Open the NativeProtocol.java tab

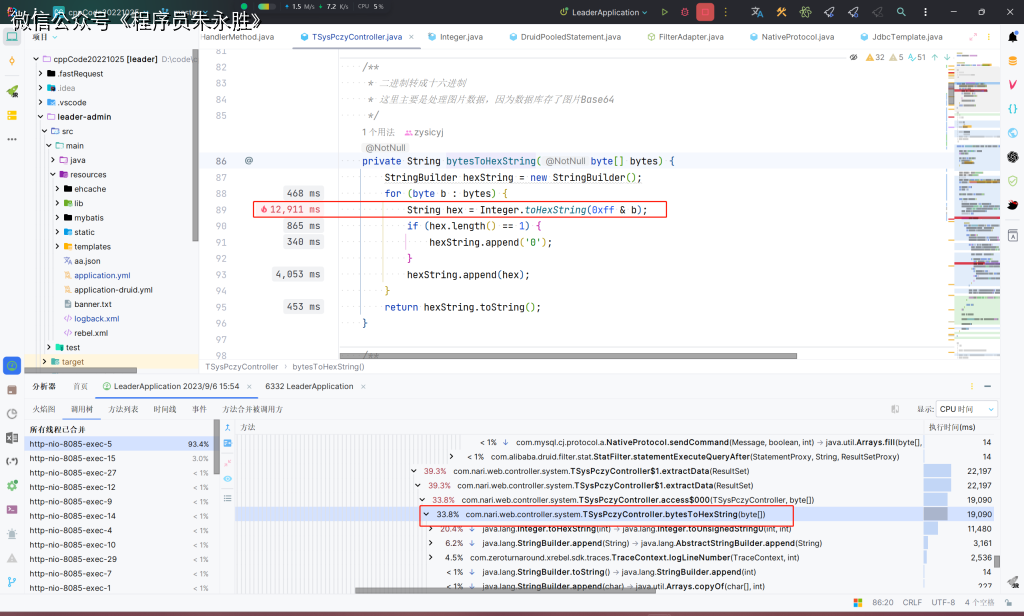[792, 37]
